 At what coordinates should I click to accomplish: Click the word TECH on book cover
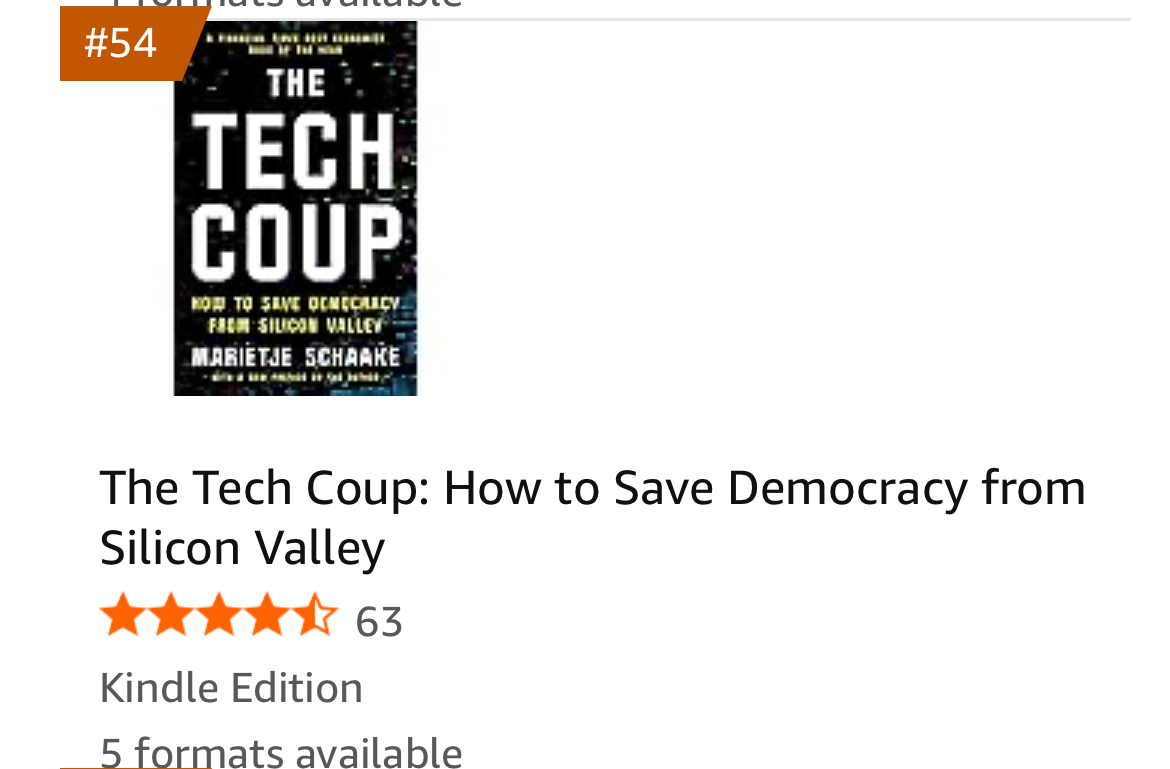point(294,151)
